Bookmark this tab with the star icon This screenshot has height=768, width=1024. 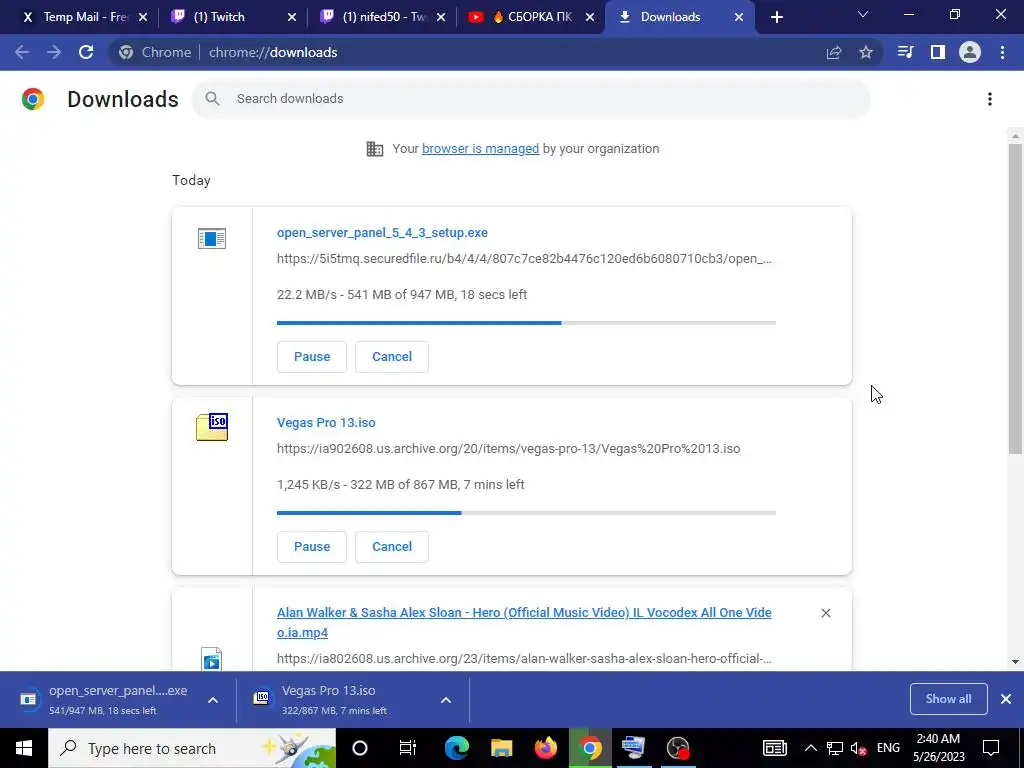point(866,52)
